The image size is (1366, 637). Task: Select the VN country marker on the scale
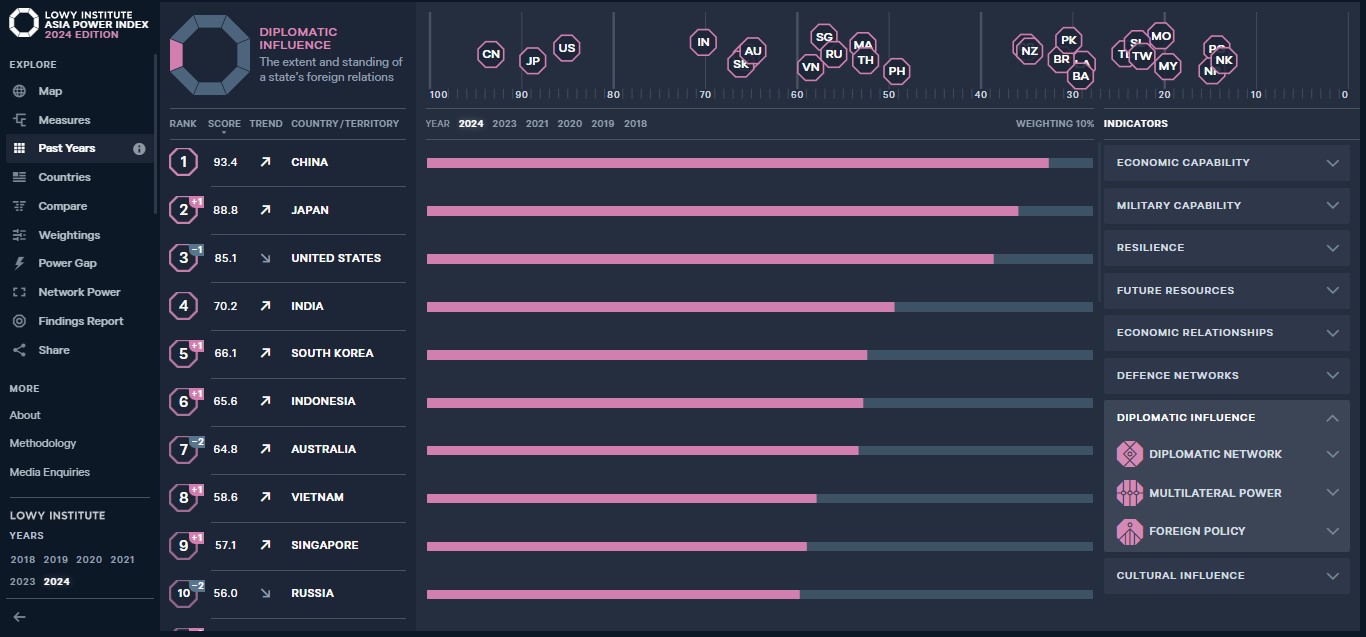pyautogui.click(x=811, y=68)
